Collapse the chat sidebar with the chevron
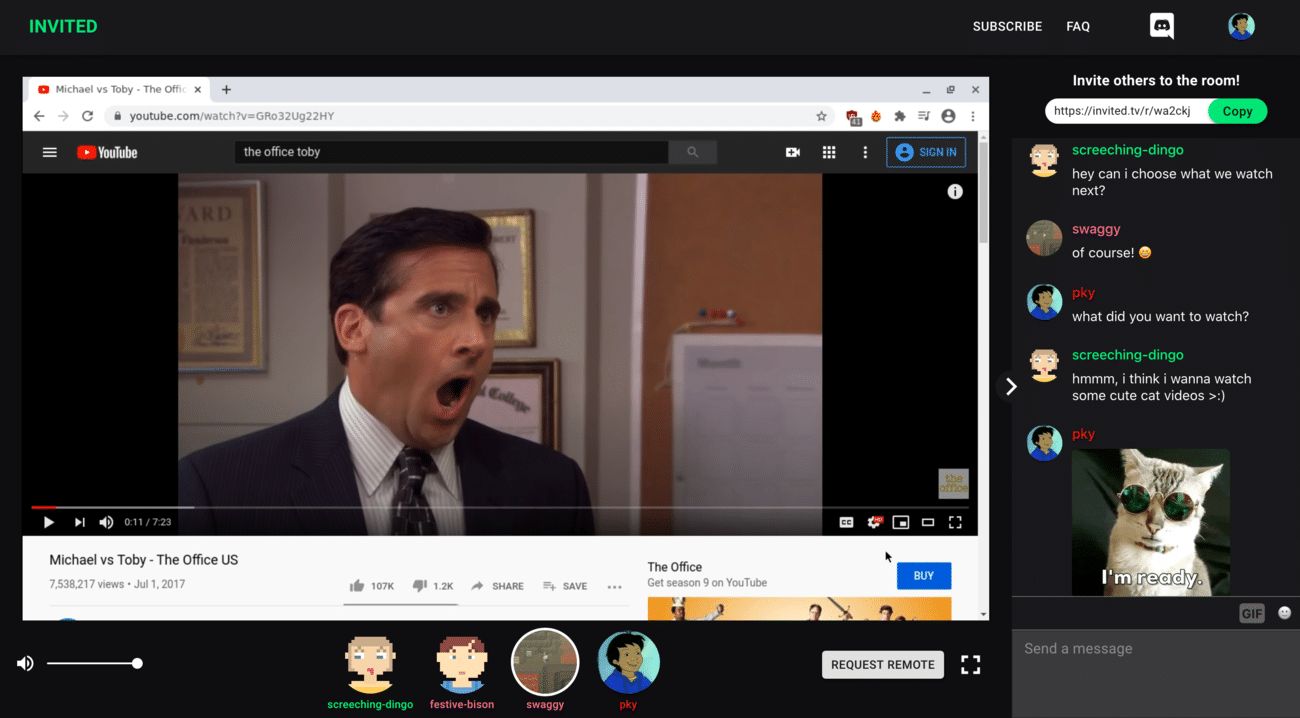 coord(1010,386)
